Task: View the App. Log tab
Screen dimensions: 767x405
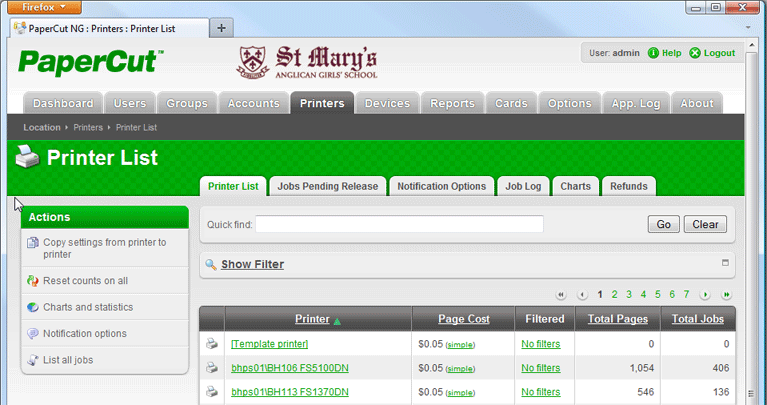Action: point(636,103)
